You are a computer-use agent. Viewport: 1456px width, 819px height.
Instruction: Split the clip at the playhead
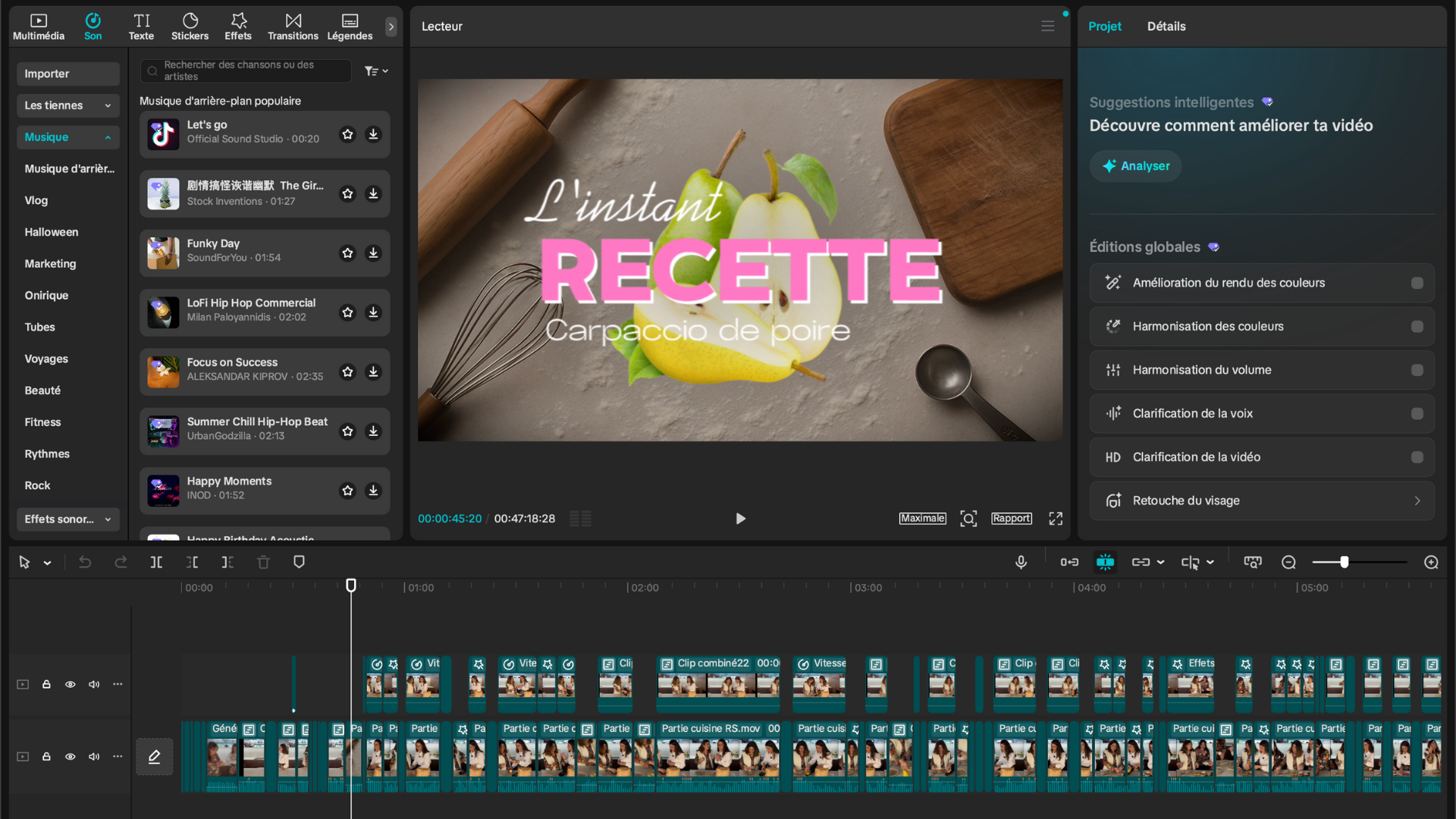156,562
